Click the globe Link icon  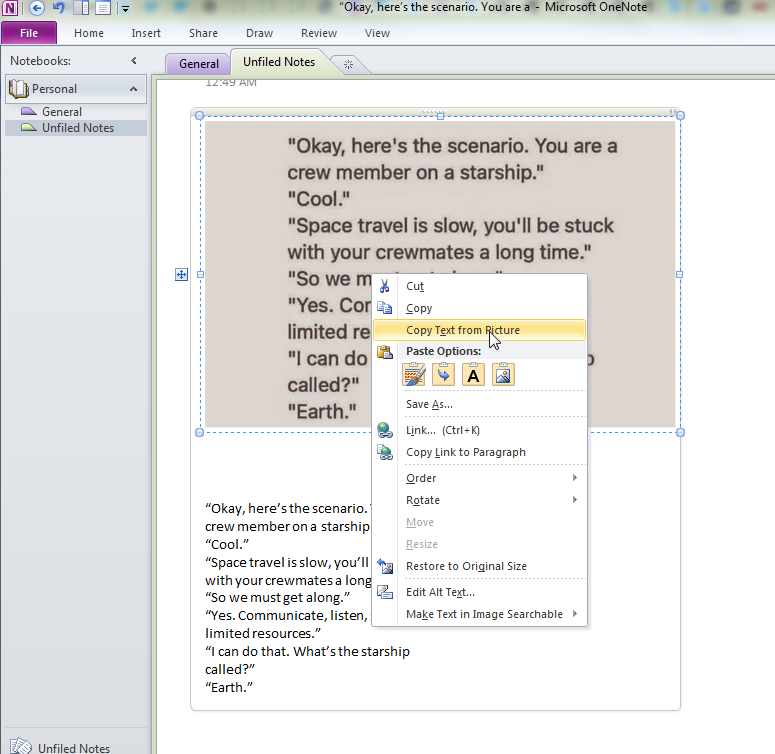click(385, 430)
